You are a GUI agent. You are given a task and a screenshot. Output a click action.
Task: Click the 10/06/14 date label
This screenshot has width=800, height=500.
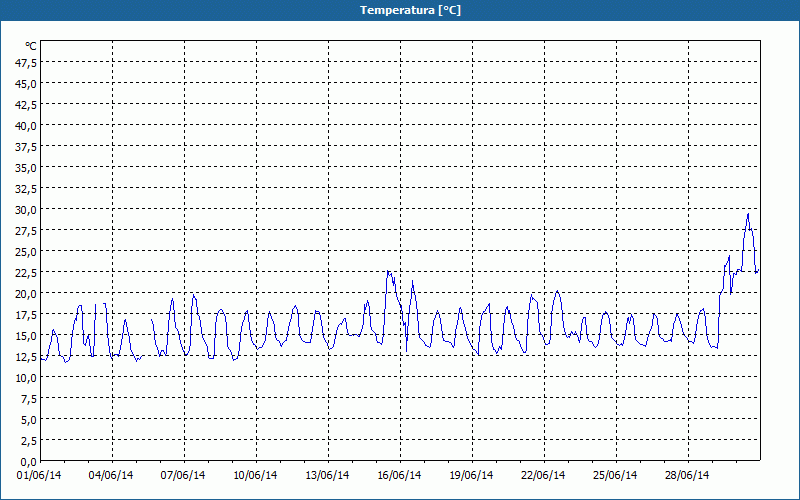pyautogui.click(x=255, y=475)
